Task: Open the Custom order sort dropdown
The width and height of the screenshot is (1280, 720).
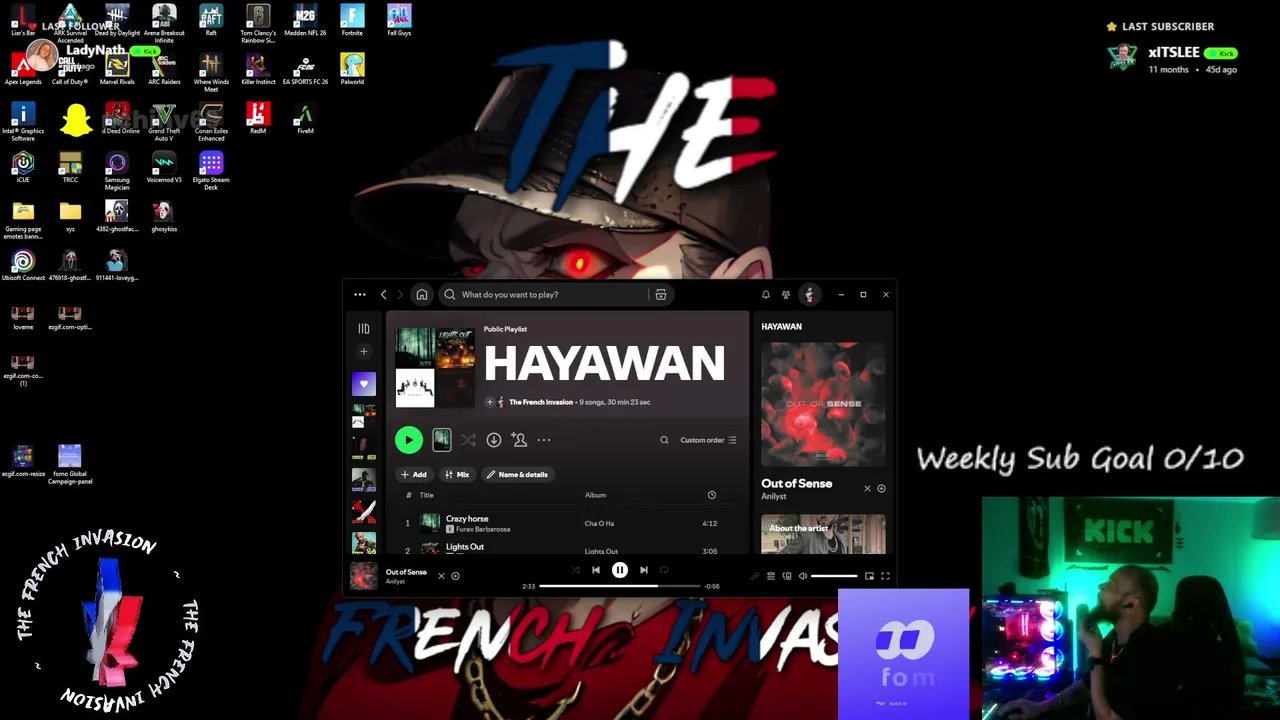Action: (708, 440)
